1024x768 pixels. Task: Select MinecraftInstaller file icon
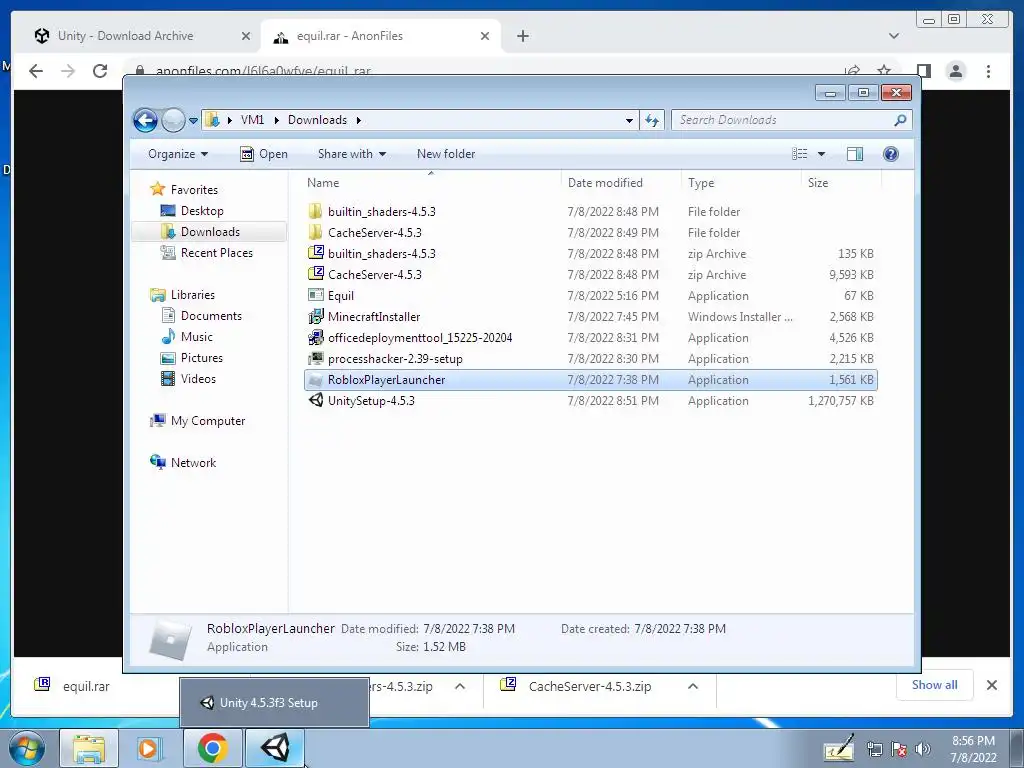coord(315,316)
